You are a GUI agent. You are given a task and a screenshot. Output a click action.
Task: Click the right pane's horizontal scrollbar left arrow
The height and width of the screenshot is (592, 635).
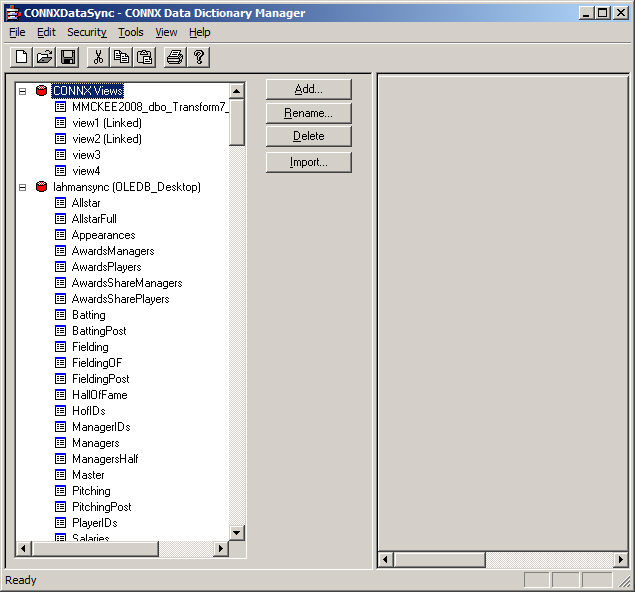click(385, 560)
